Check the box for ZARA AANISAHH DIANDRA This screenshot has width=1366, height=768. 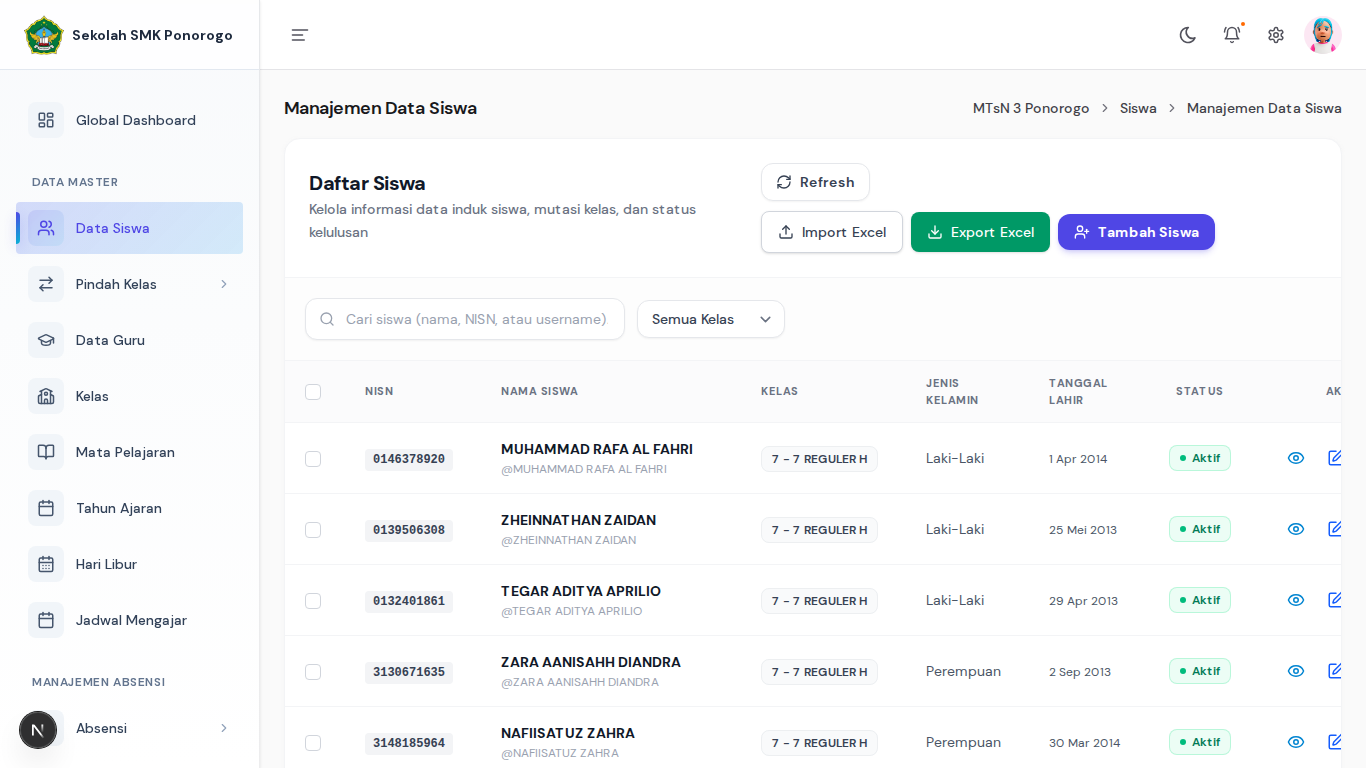coord(313,672)
